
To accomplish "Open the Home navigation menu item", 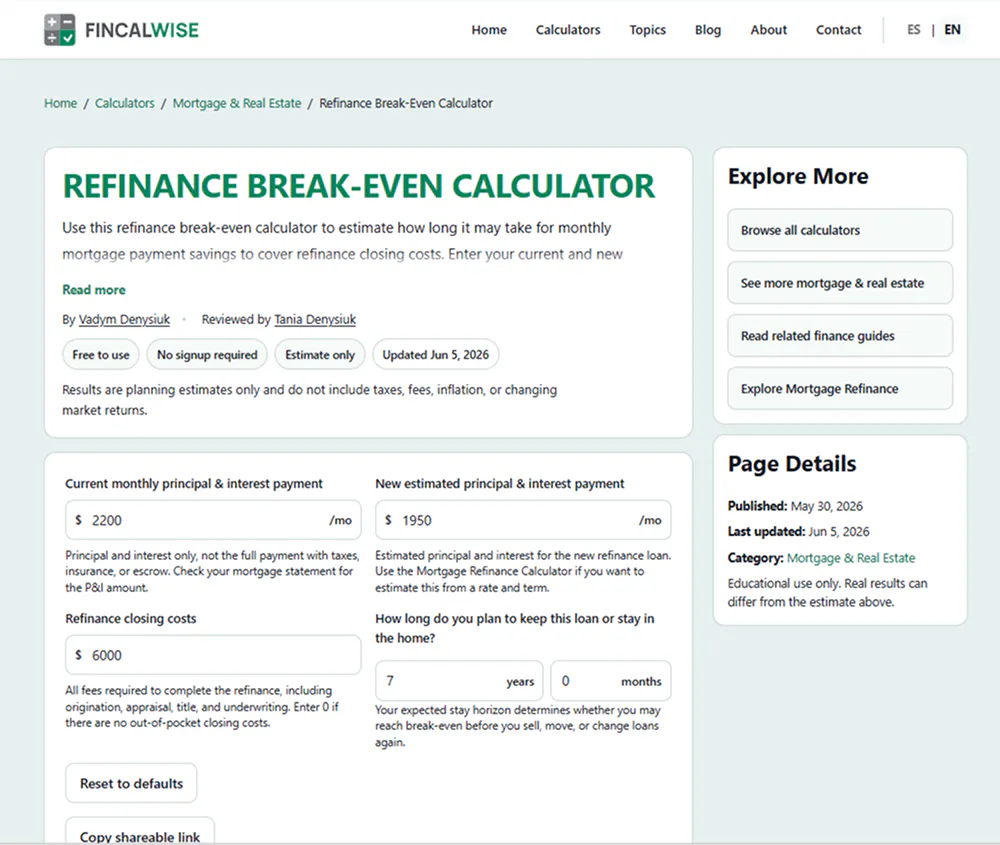I will 489,30.
